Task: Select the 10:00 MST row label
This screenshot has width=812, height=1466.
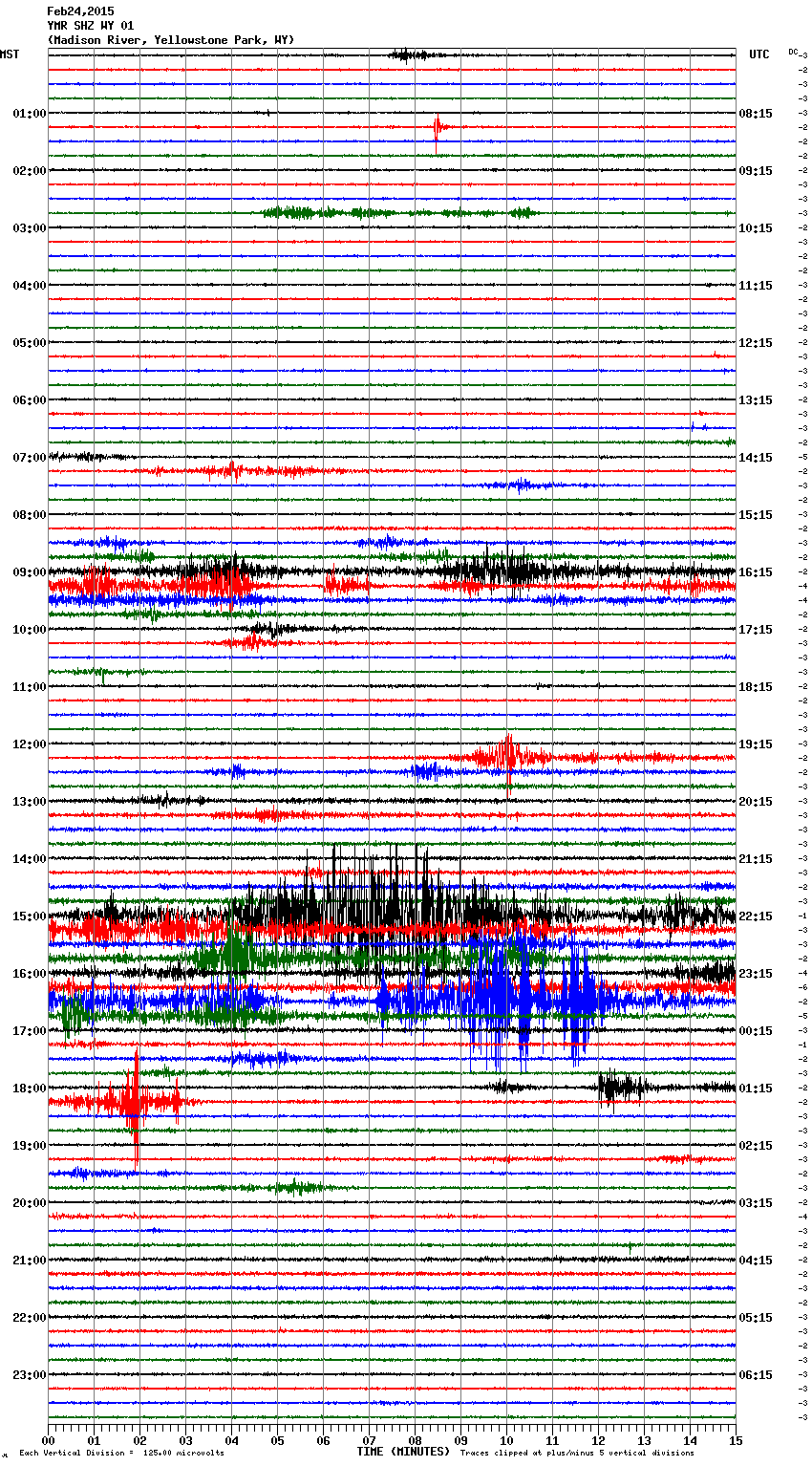Action: click(x=30, y=629)
